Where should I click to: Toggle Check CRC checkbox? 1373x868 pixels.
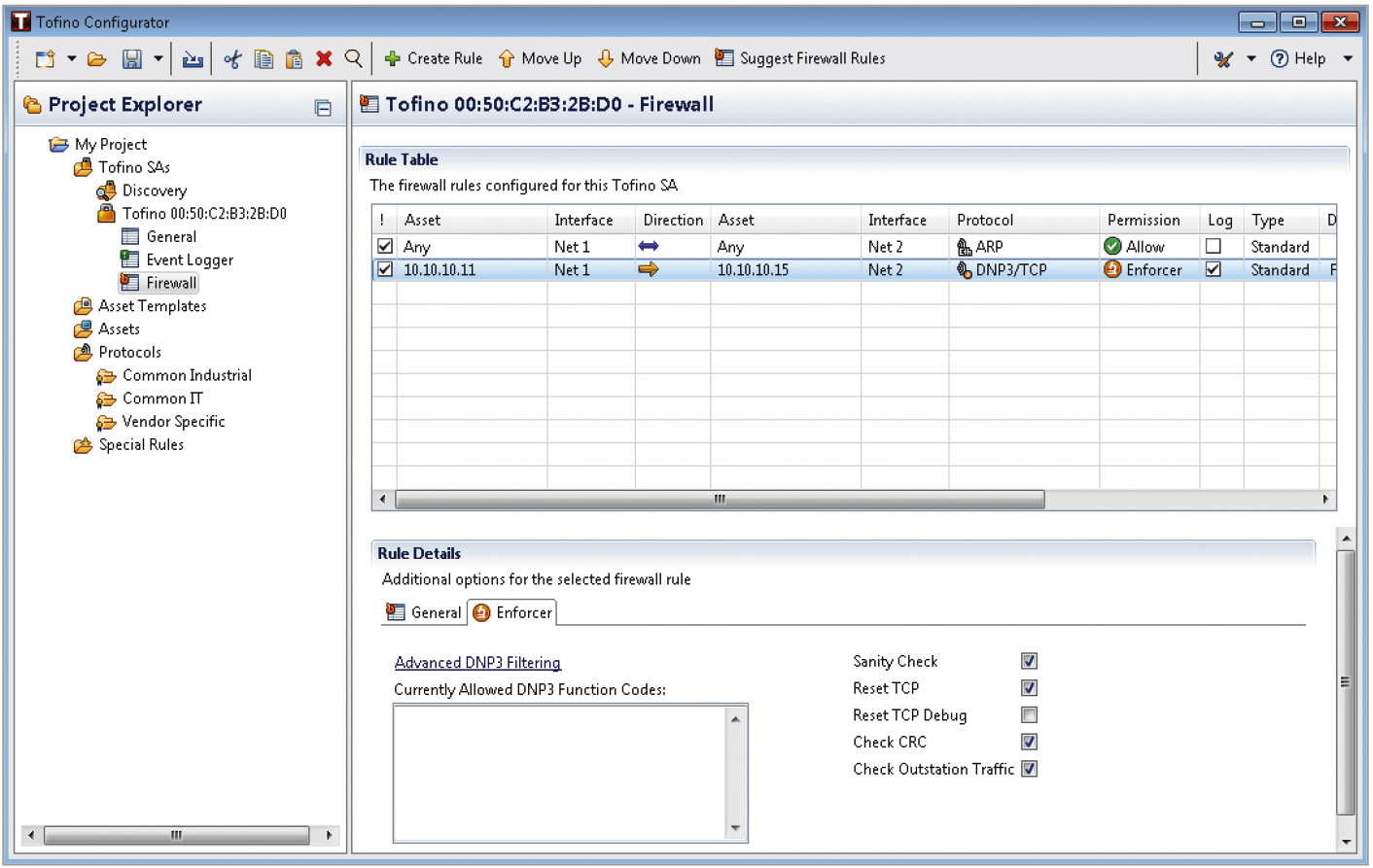[x=1029, y=742]
